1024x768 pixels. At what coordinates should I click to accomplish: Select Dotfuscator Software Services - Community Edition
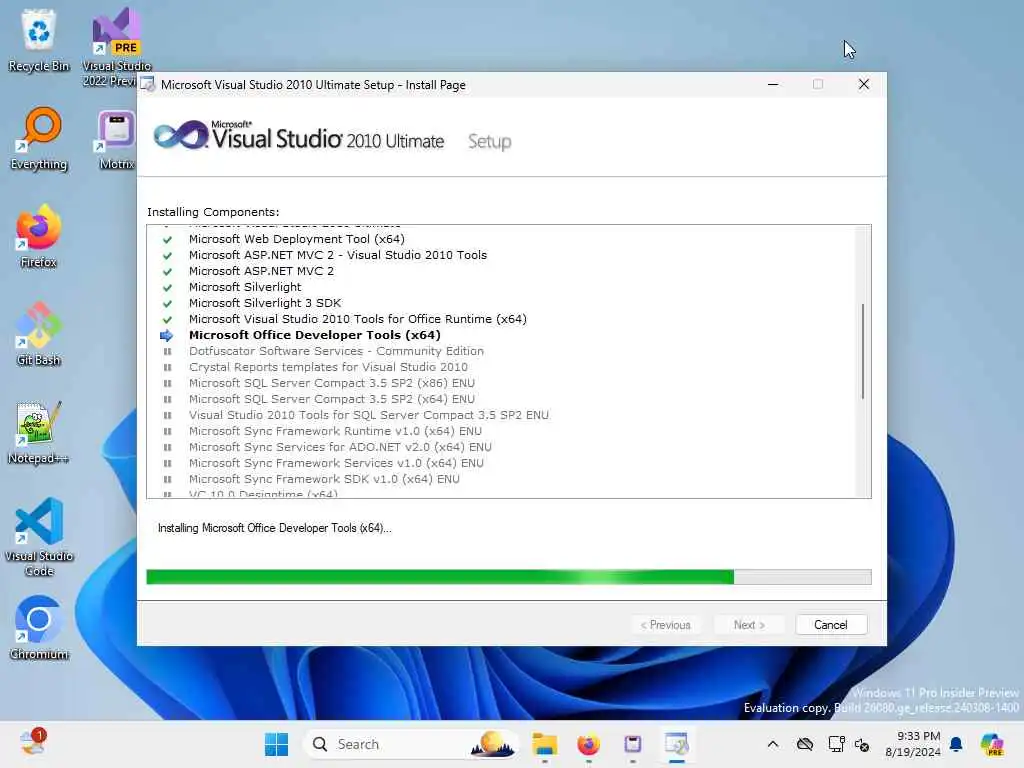pyautogui.click(x=336, y=351)
